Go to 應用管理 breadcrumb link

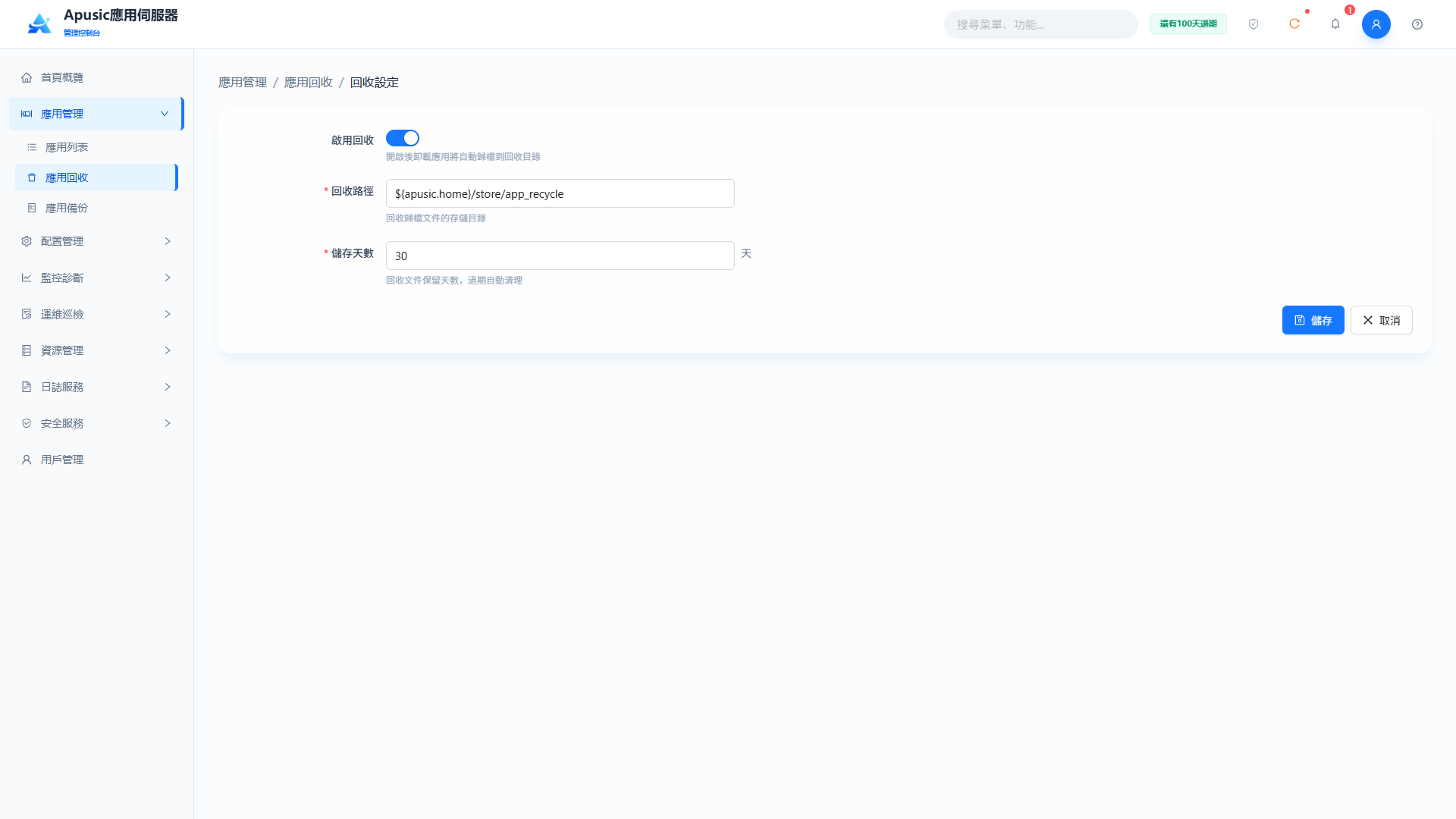tap(243, 82)
